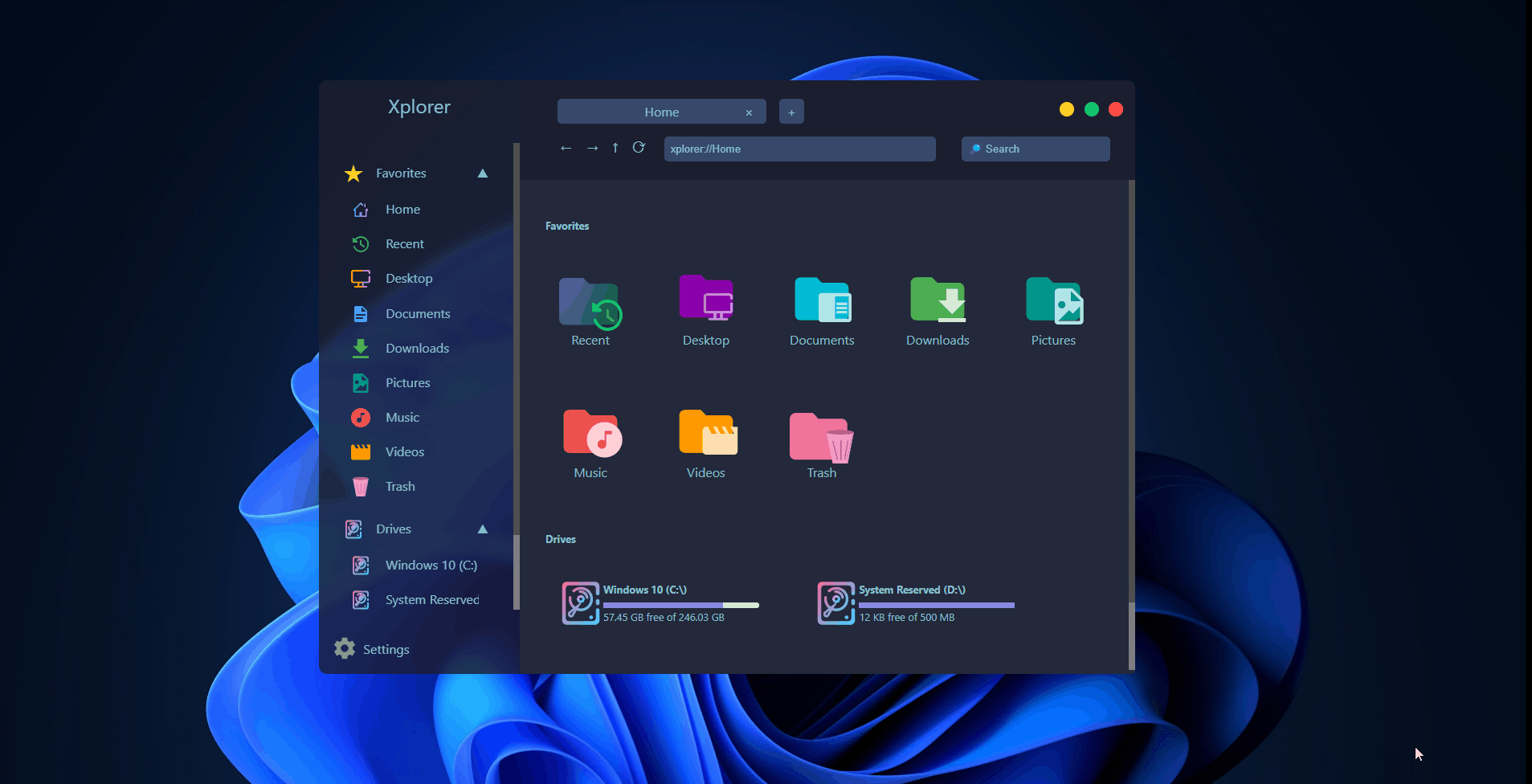Go up one directory level
This screenshot has width=1532, height=784.
(x=615, y=148)
